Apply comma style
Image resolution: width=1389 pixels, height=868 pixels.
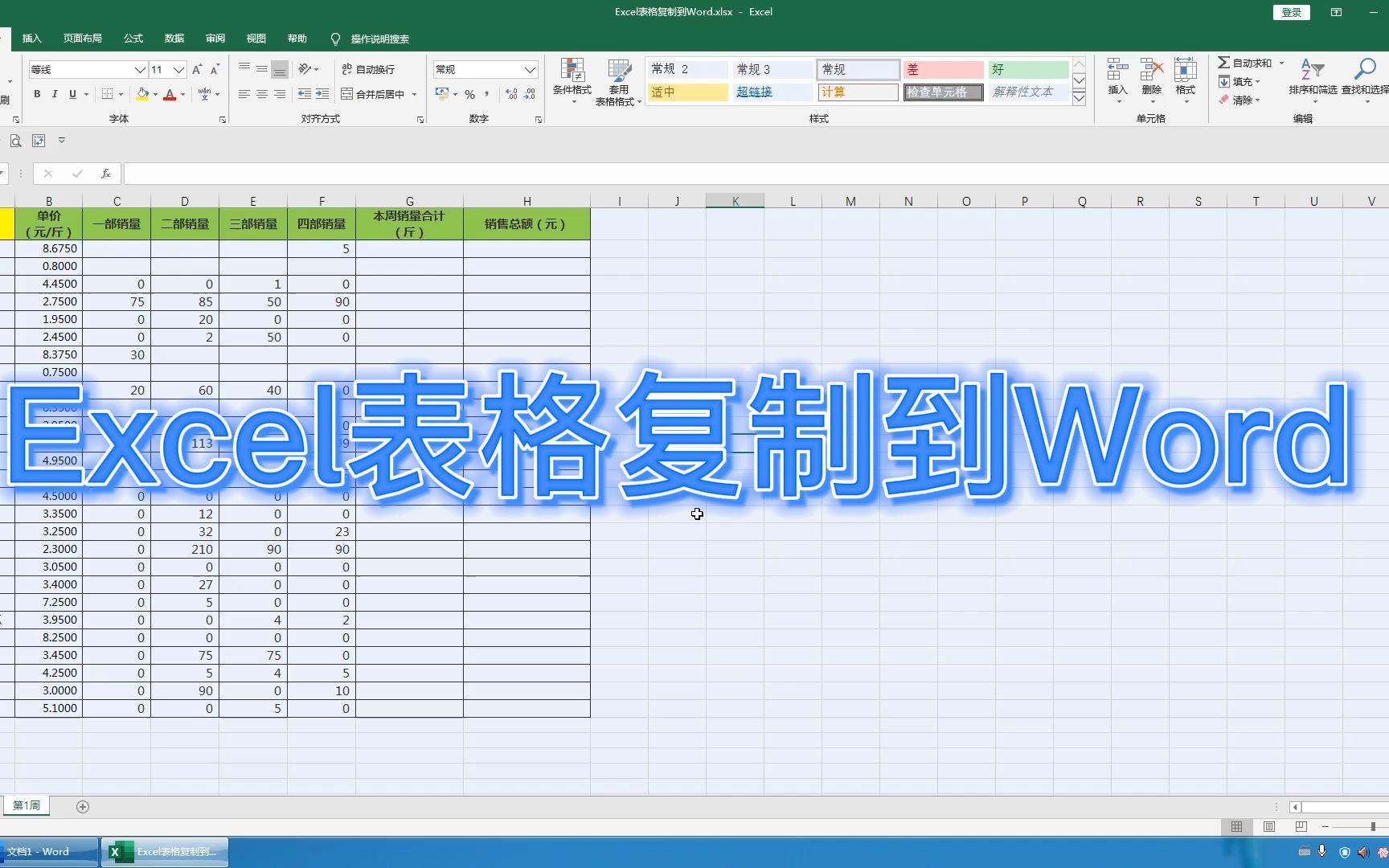487,94
